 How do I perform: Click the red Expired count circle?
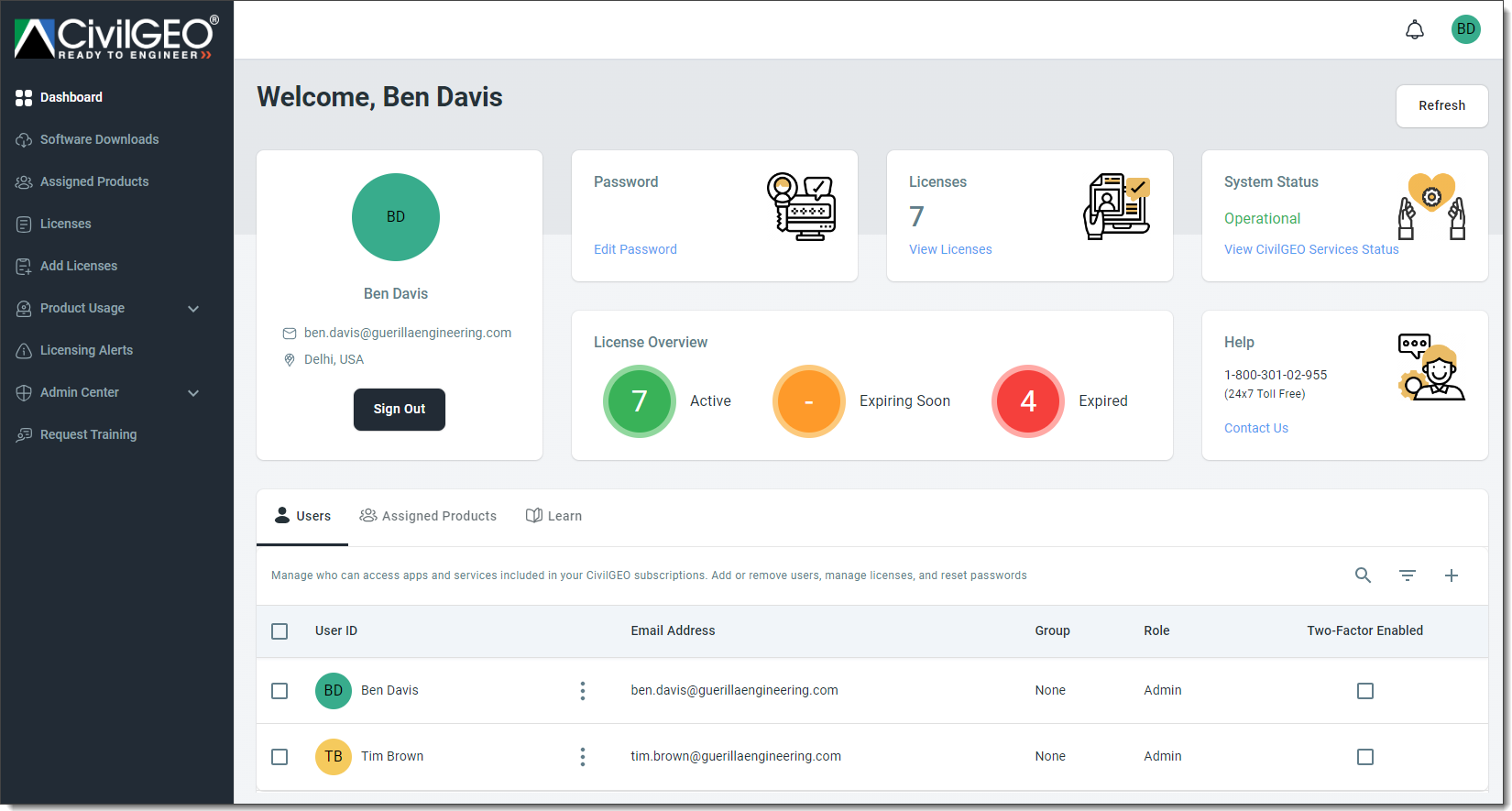[1028, 401]
